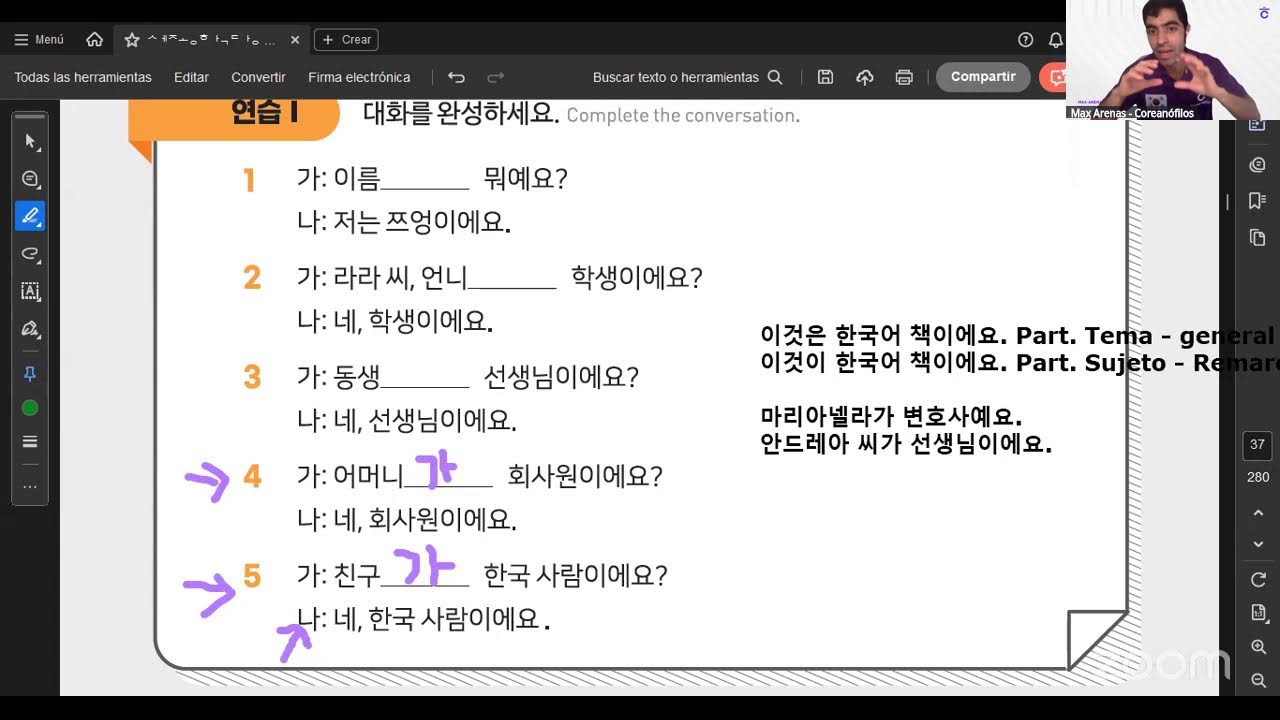Click the Crear new tab button

click(346, 40)
